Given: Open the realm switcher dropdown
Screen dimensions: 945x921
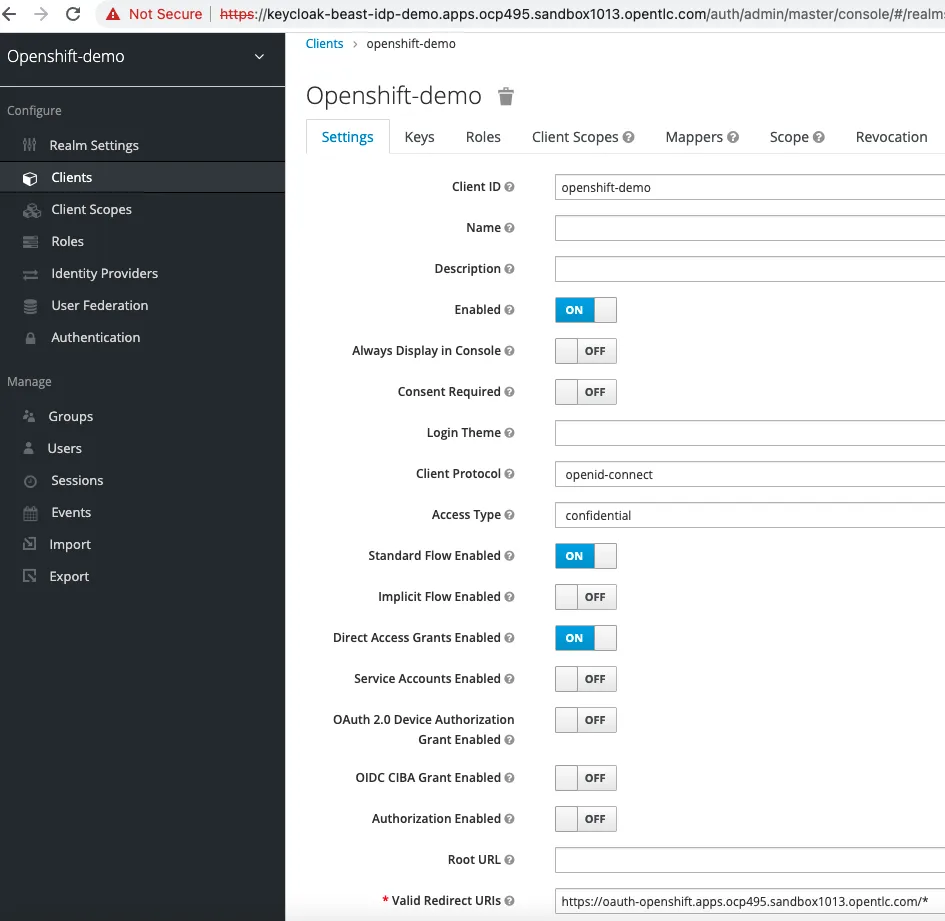Looking at the screenshot, I should pyautogui.click(x=258, y=58).
